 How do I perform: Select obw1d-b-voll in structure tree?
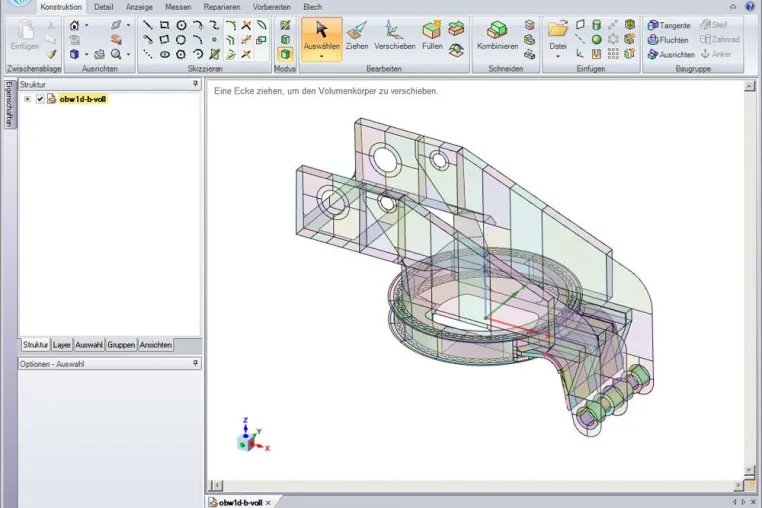[x=82, y=99]
